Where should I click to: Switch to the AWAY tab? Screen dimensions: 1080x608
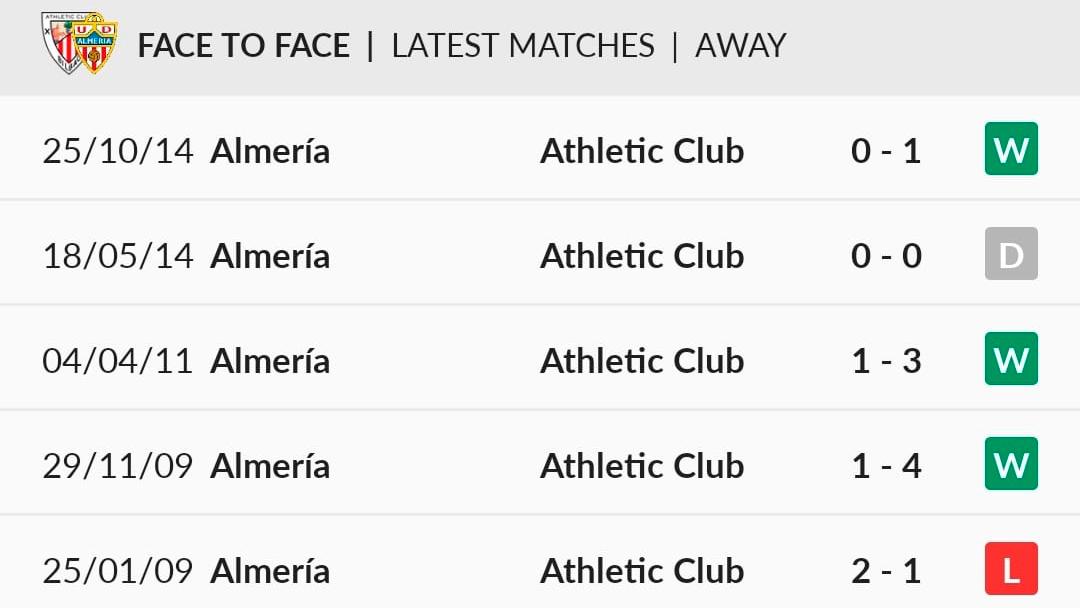pyautogui.click(x=740, y=46)
